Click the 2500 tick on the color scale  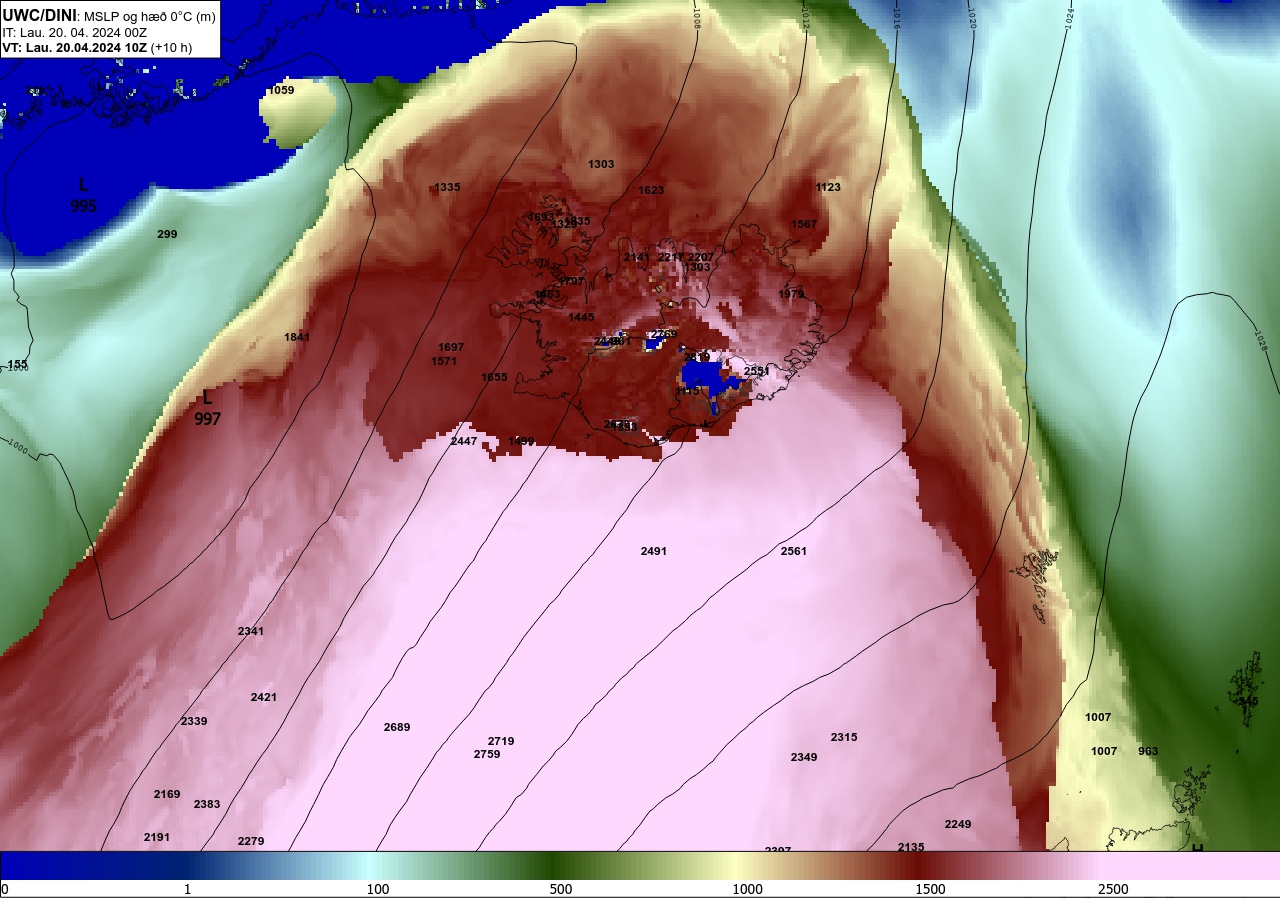1113,889
